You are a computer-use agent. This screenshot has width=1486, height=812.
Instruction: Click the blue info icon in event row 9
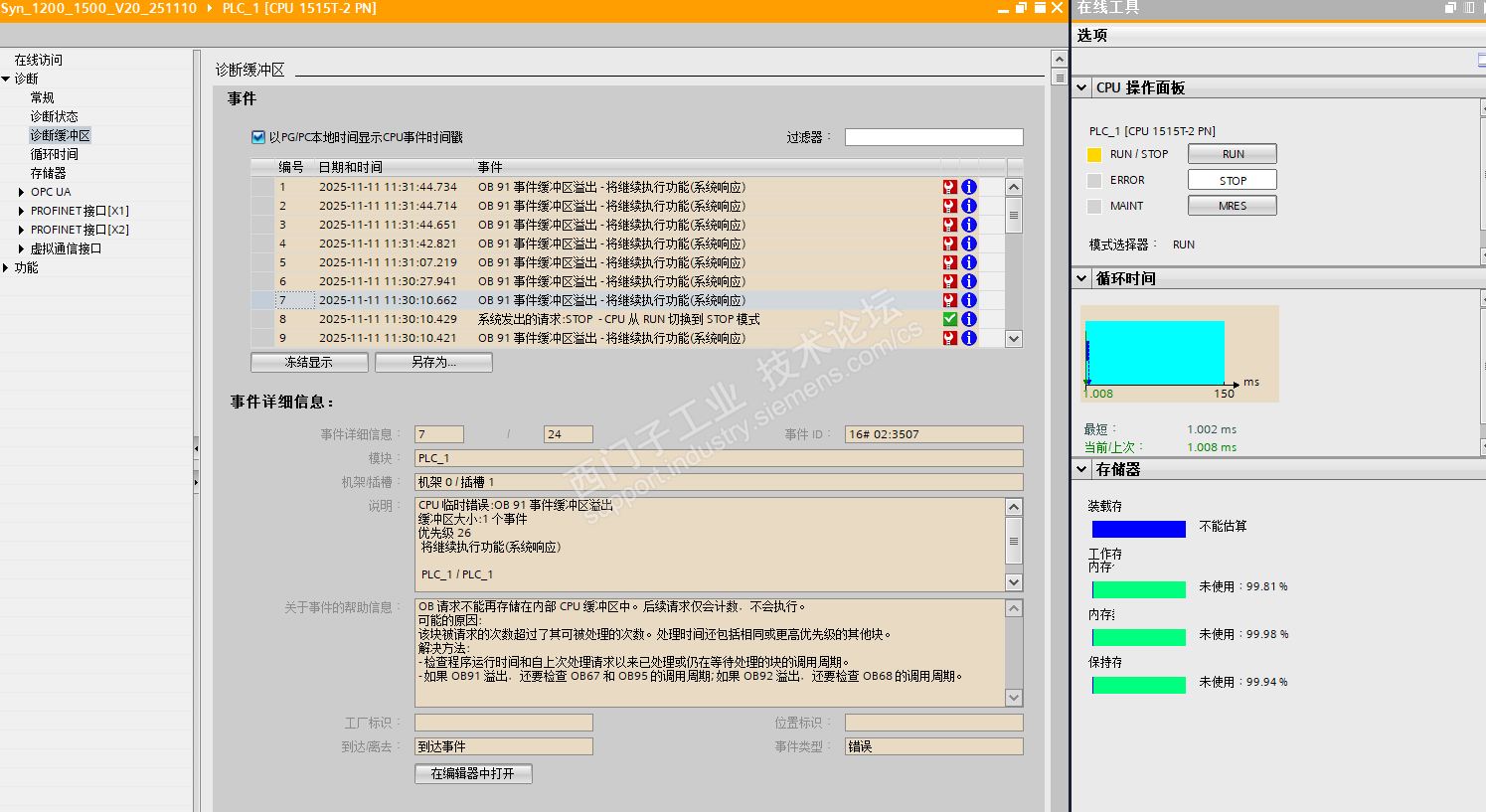tap(969, 338)
